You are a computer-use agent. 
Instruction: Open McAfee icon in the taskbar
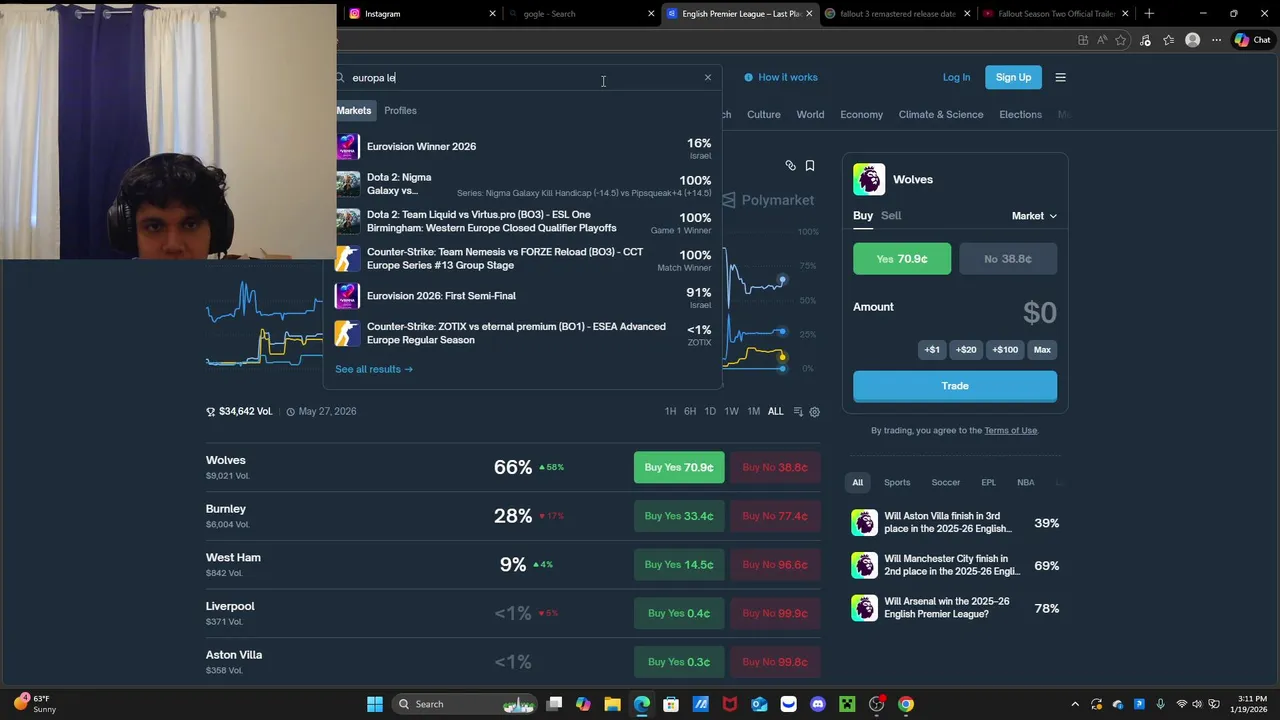point(730,704)
